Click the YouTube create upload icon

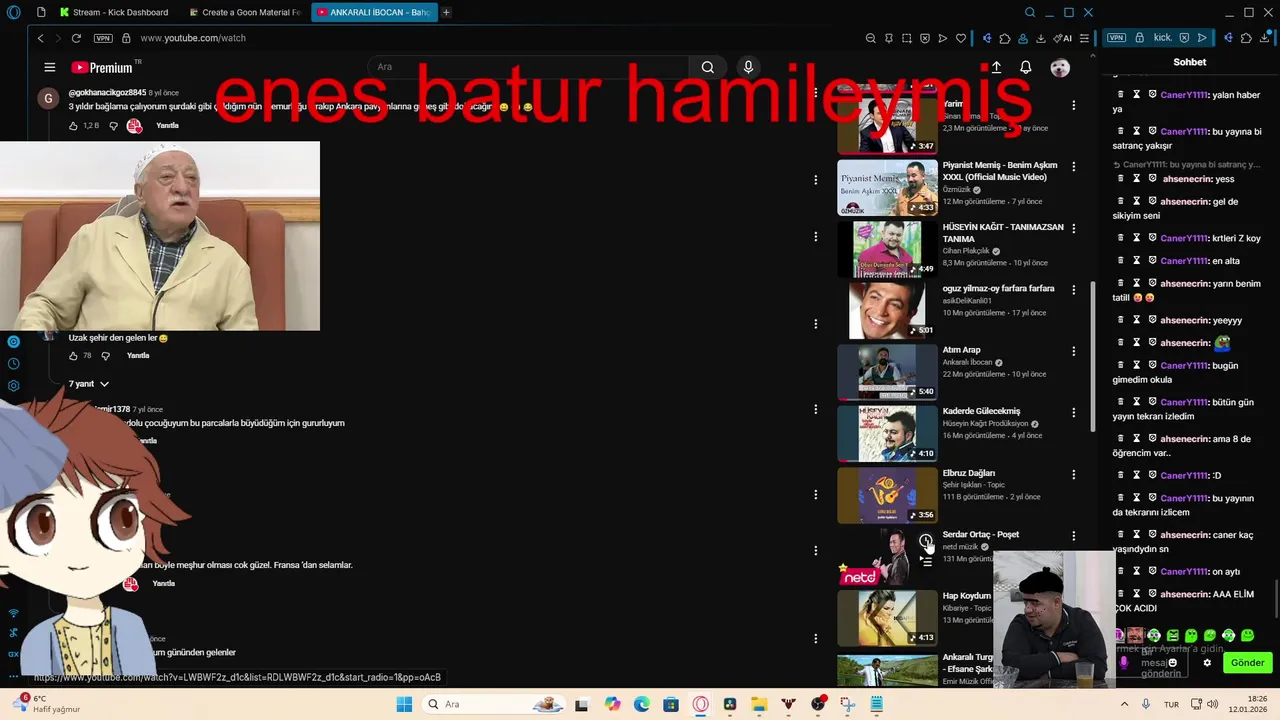point(996,67)
